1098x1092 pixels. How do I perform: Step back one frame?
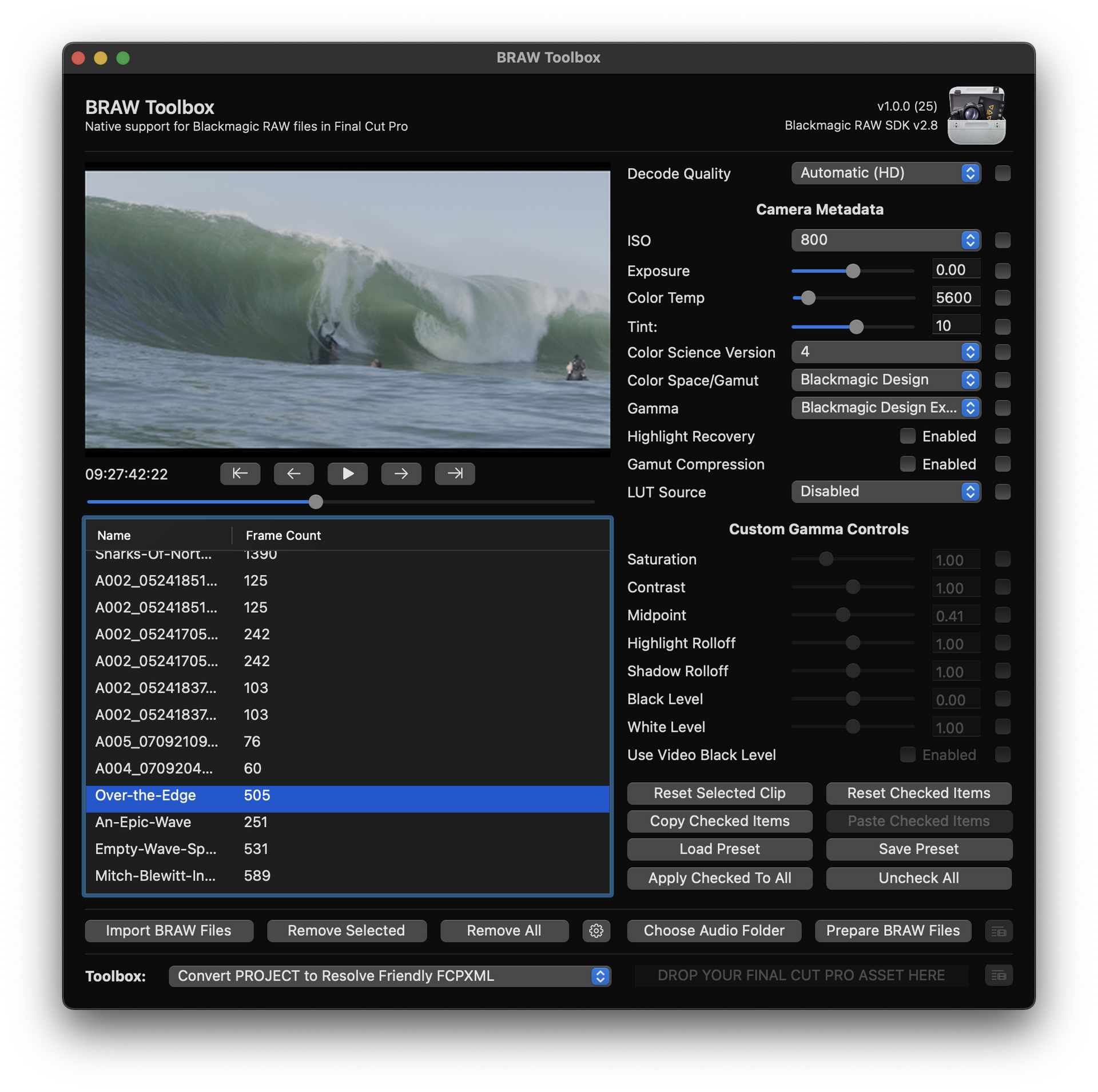[293, 473]
